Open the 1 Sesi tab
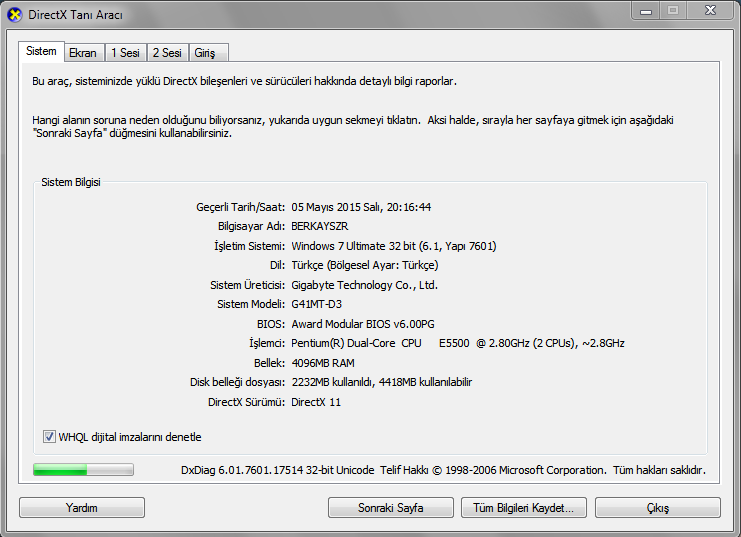This screenshot has height=537, width=741. [126, 53]
